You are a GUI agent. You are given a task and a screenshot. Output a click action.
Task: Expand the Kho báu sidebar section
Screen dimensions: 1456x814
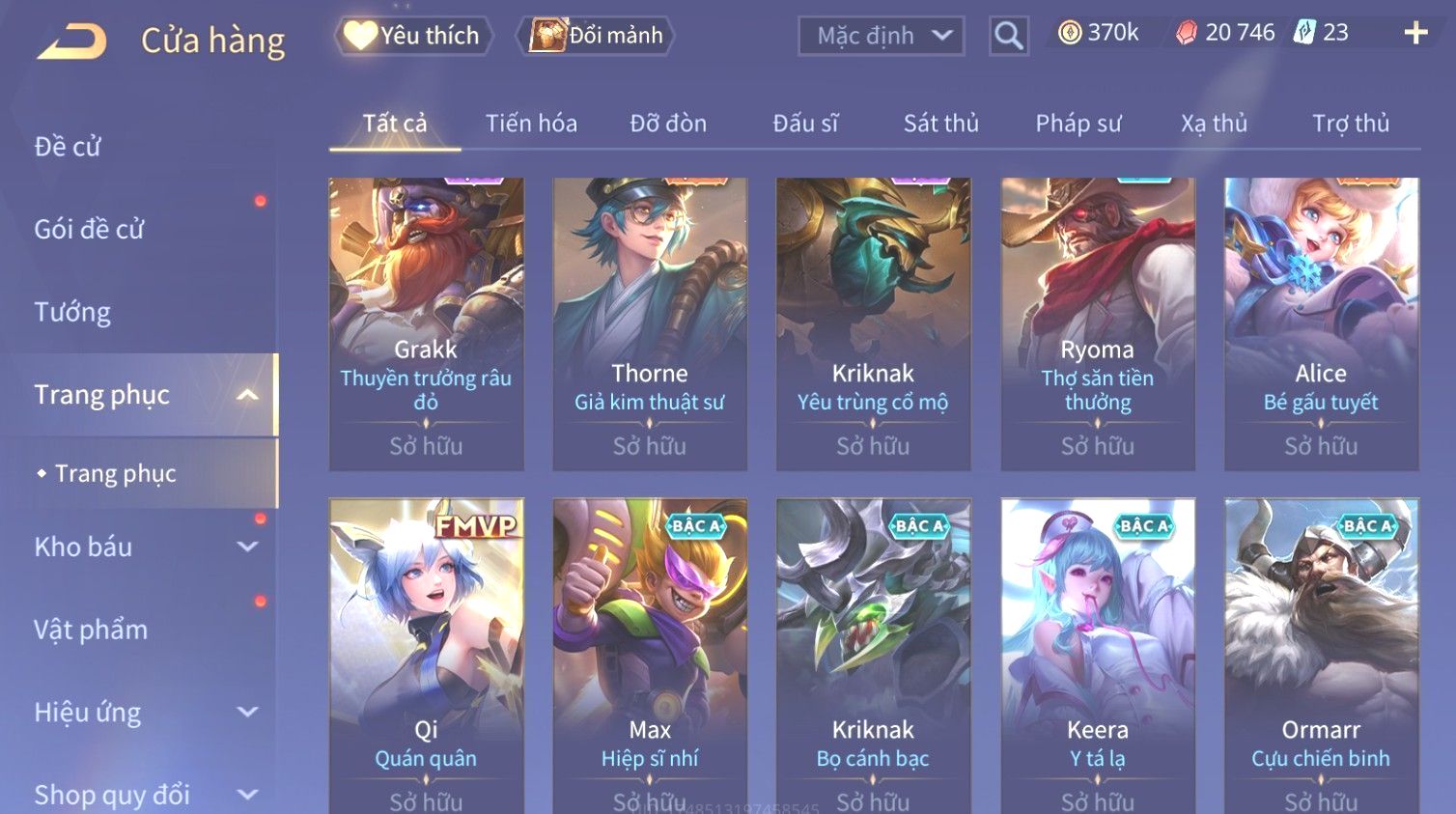click(x=247, y=547)
